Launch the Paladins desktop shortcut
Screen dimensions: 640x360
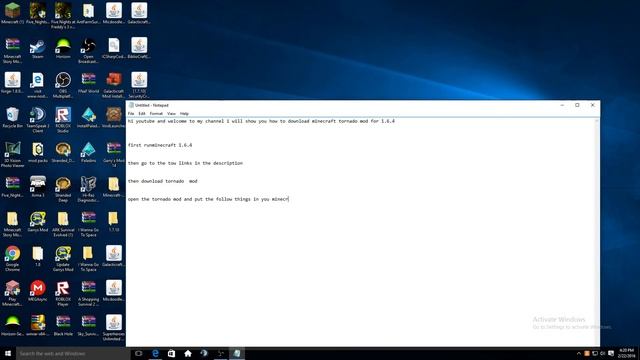tap(88, 152)
